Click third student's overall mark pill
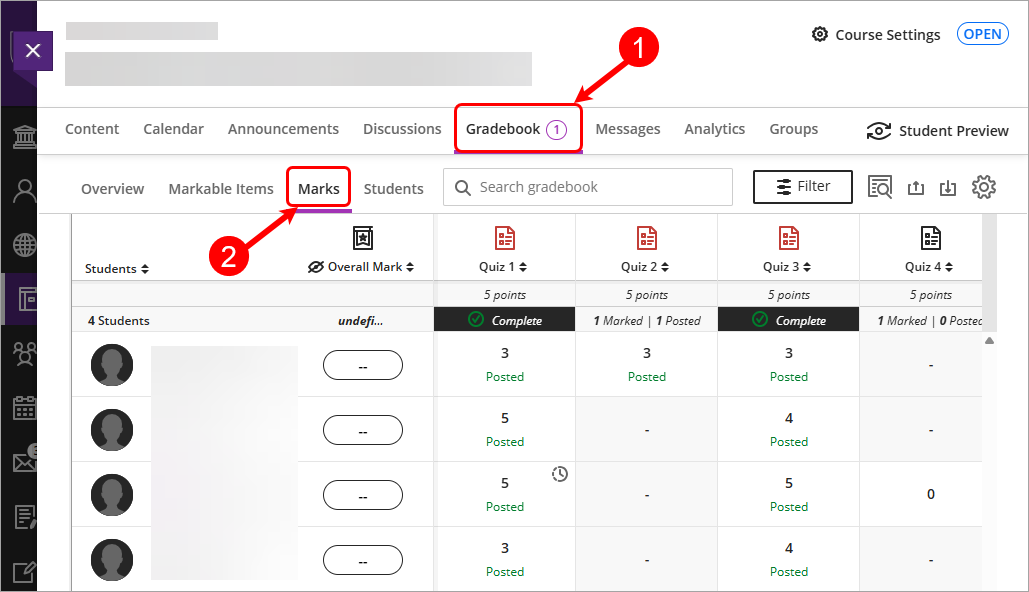Image resolution: width=1029 pixels, height=592 pixels. 363,495
